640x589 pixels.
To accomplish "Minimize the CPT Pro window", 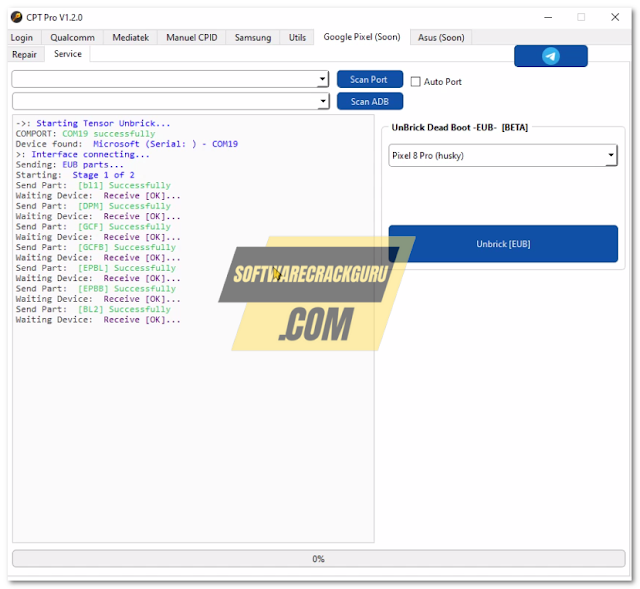I will 546,17.
